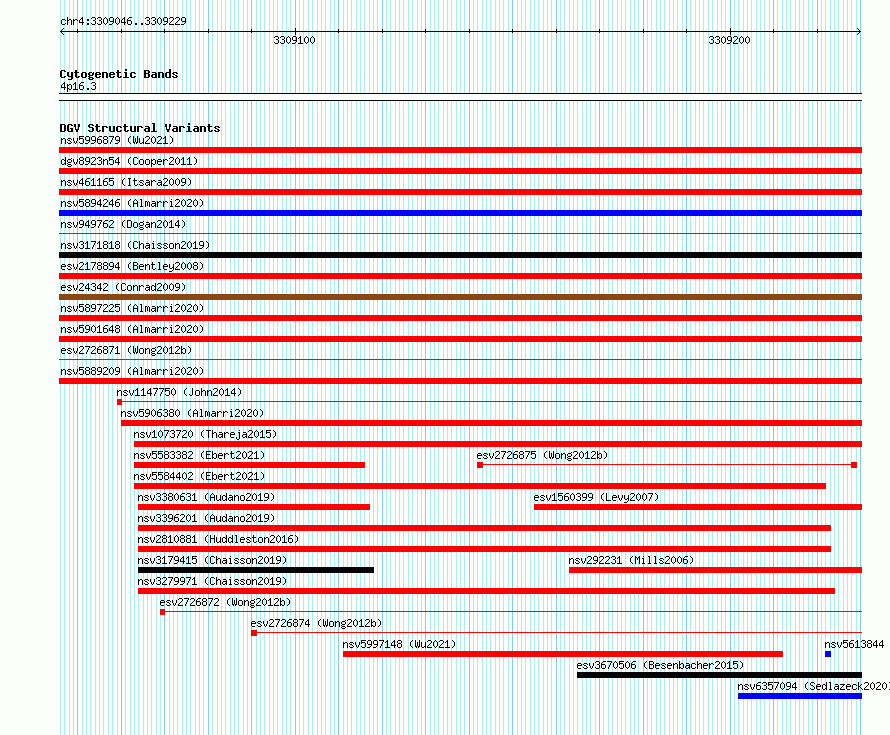
Task: Open nsv5584402 (Ebert2021) label
Action: tap(199, 476)
